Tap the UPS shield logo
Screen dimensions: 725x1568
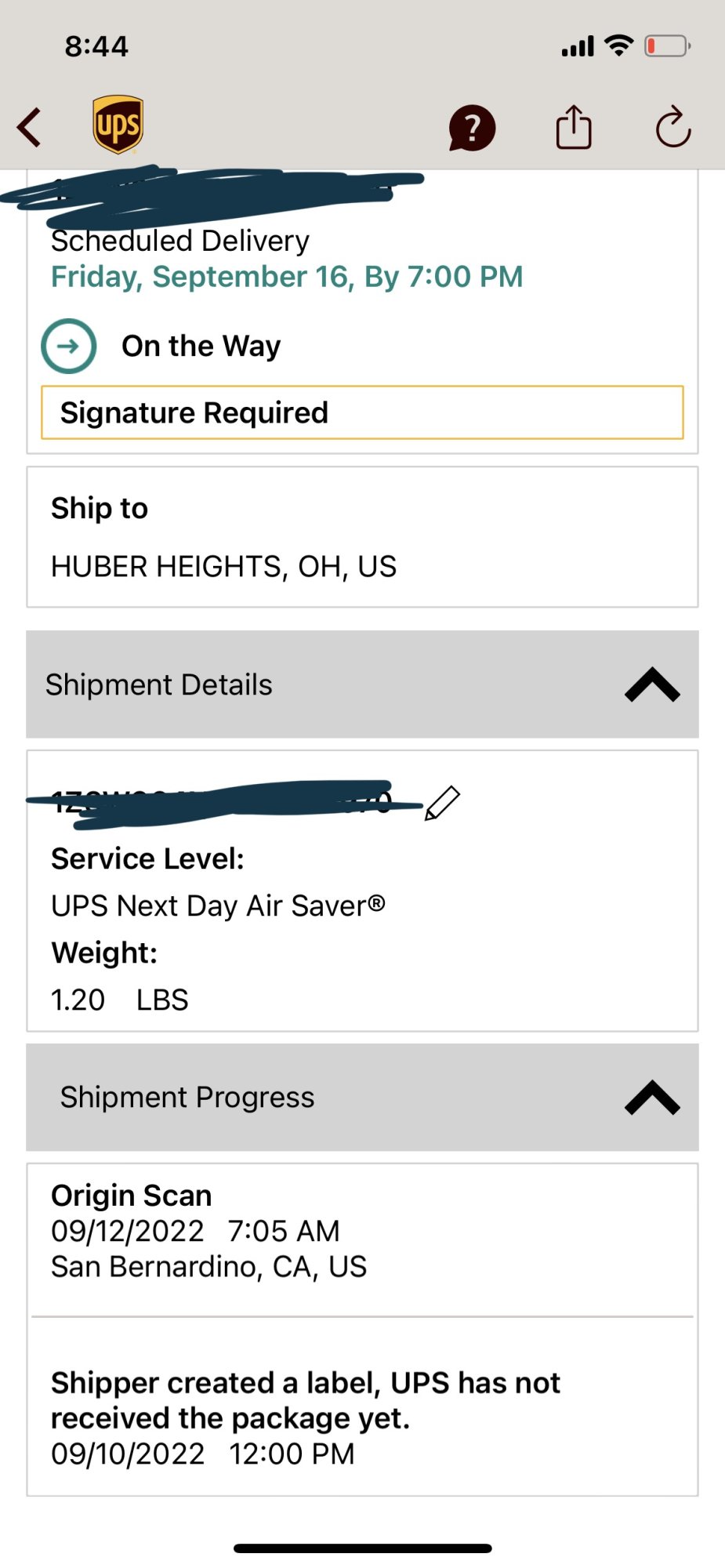[118, 125]
